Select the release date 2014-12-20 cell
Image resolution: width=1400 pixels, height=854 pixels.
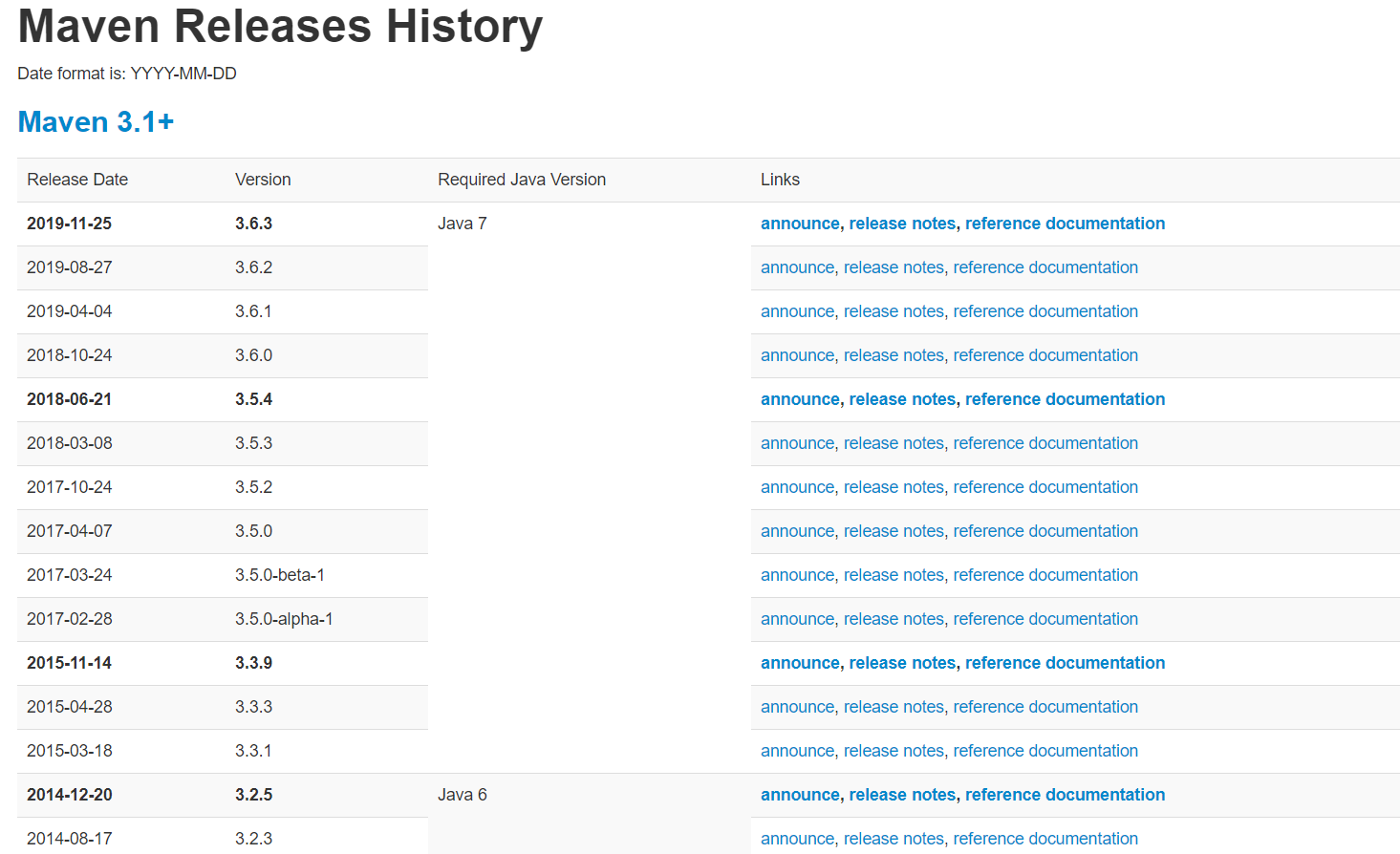tap(121, 795)
